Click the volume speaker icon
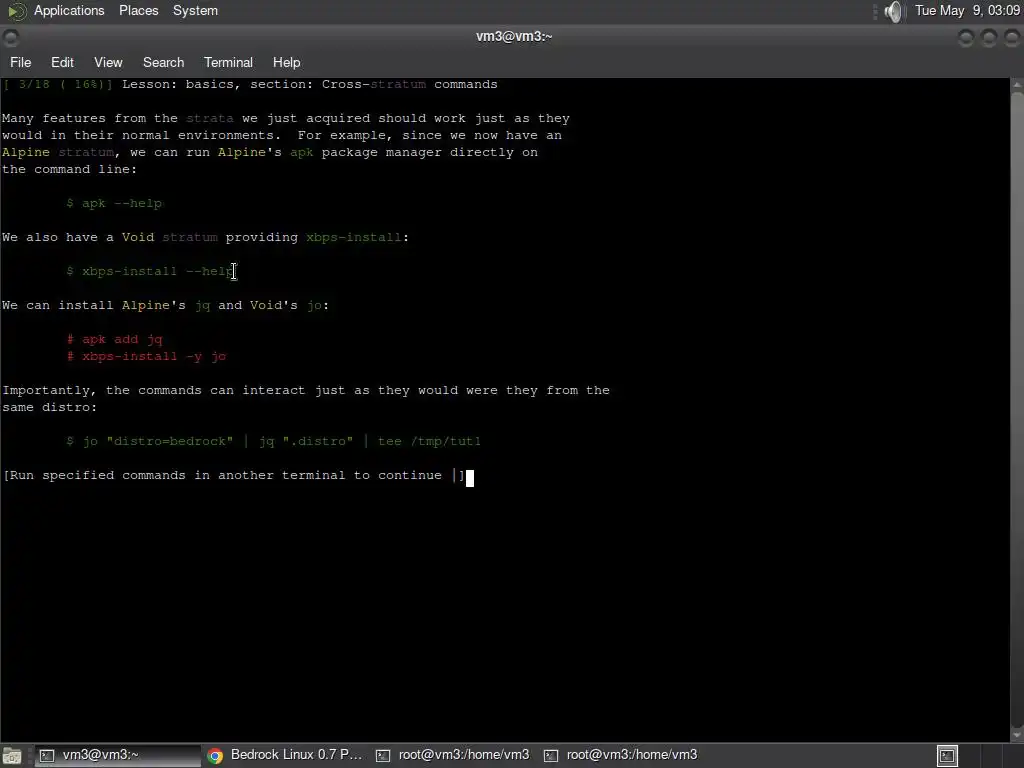 (x=893, y=11)
